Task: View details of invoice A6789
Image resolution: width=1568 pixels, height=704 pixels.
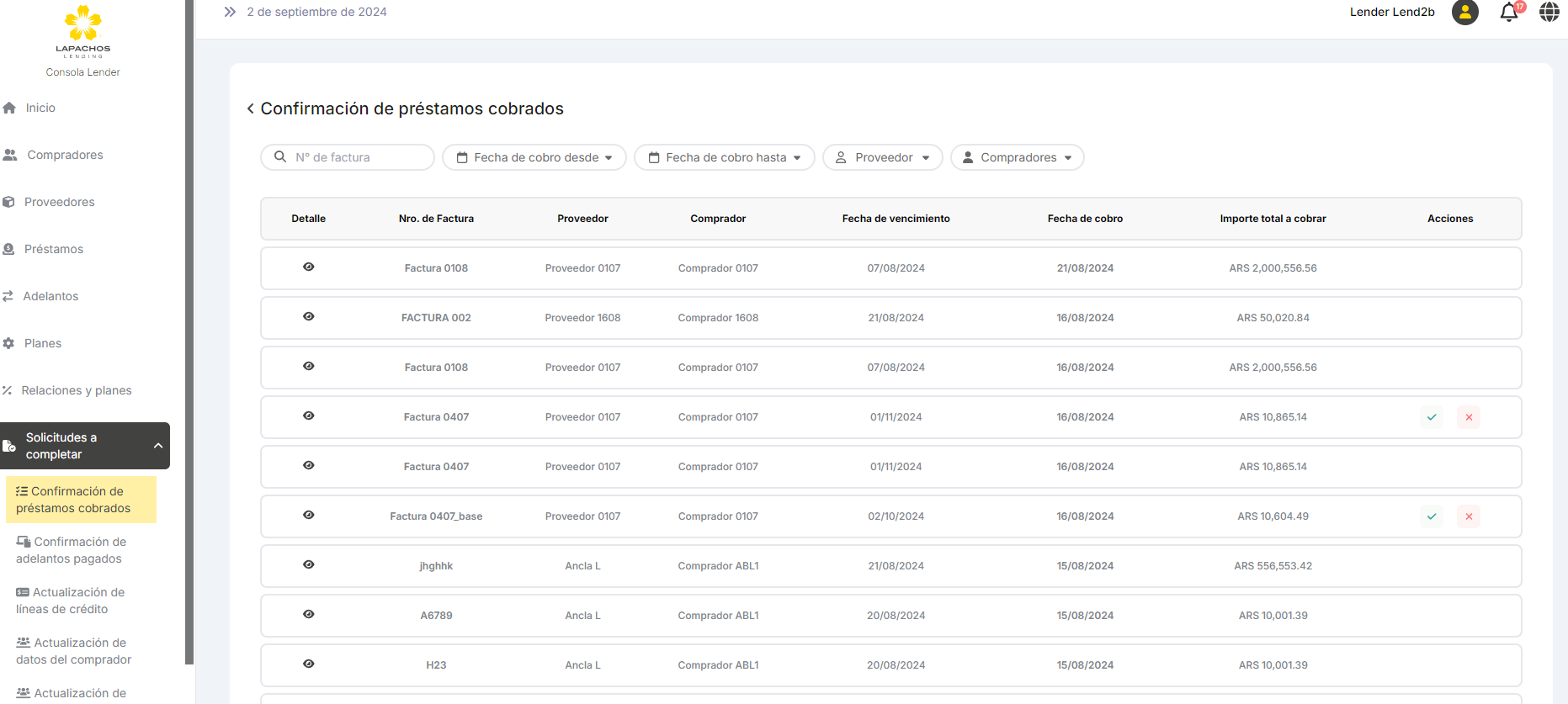Action: 309,615
